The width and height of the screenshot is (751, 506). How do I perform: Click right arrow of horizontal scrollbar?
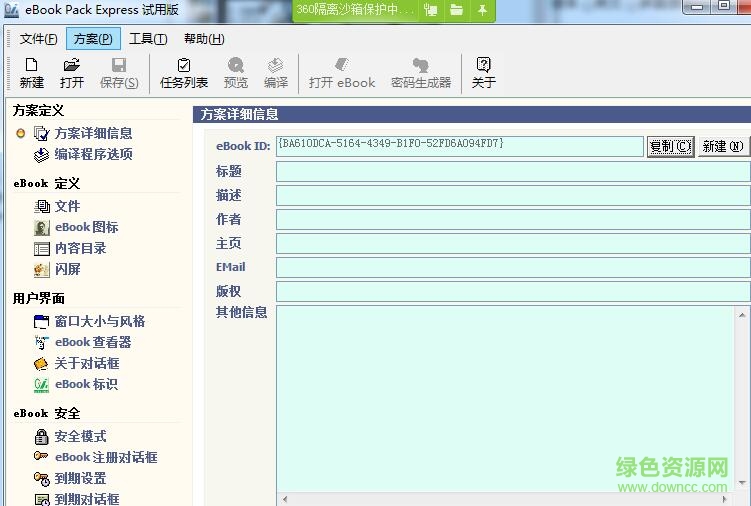724,499
